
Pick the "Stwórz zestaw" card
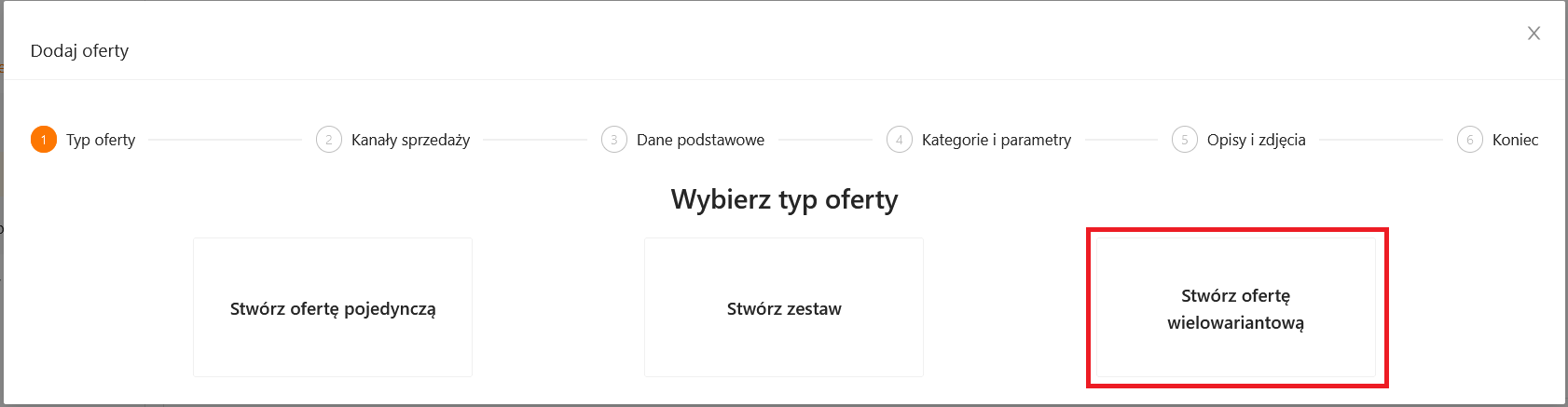[x=784, y=308]
